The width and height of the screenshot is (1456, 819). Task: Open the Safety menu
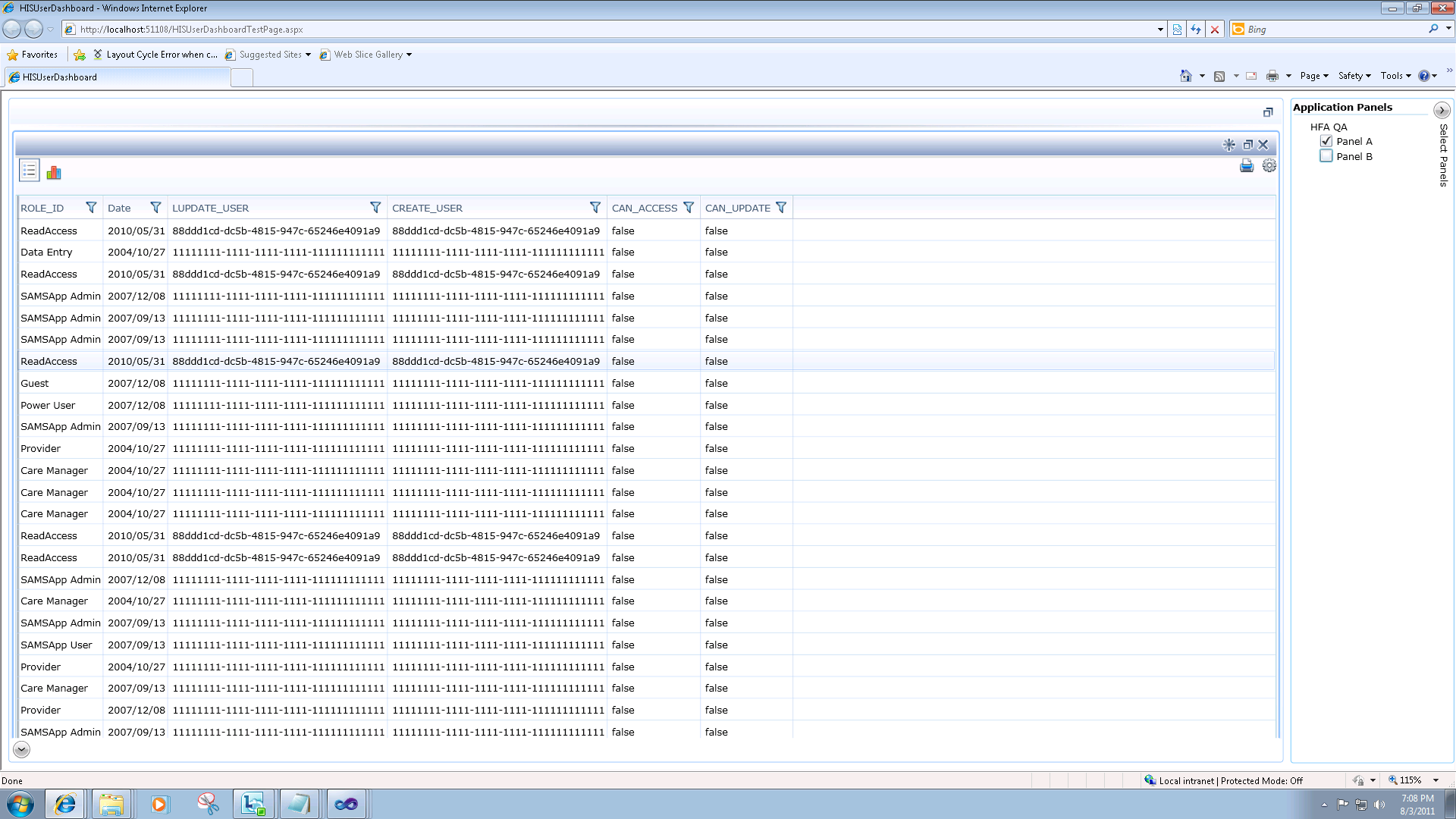pos(1354,76)
